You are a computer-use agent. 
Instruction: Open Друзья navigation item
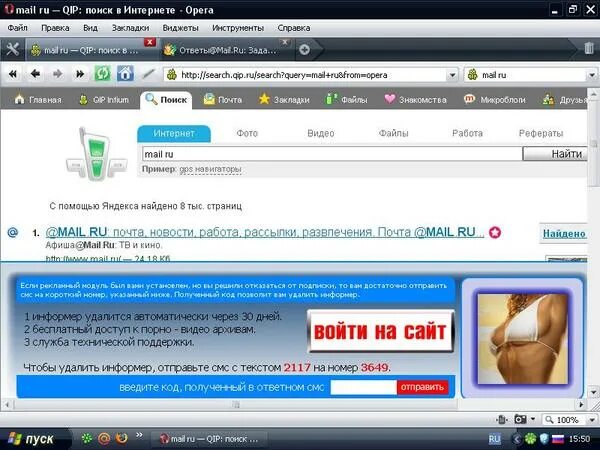[565, 100]
